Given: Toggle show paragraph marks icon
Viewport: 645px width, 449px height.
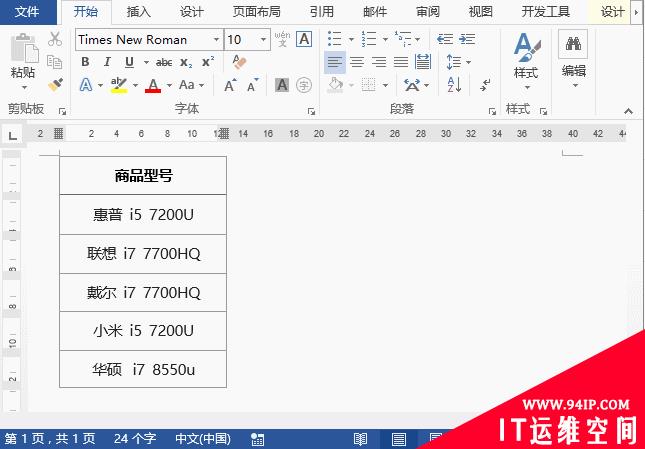Looking at the screenshot, I should point(485,85).
